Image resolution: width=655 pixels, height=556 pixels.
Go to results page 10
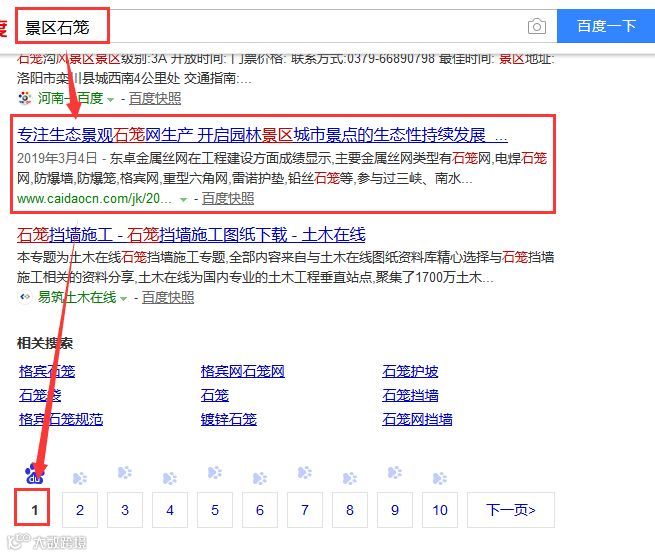[440, 510]
